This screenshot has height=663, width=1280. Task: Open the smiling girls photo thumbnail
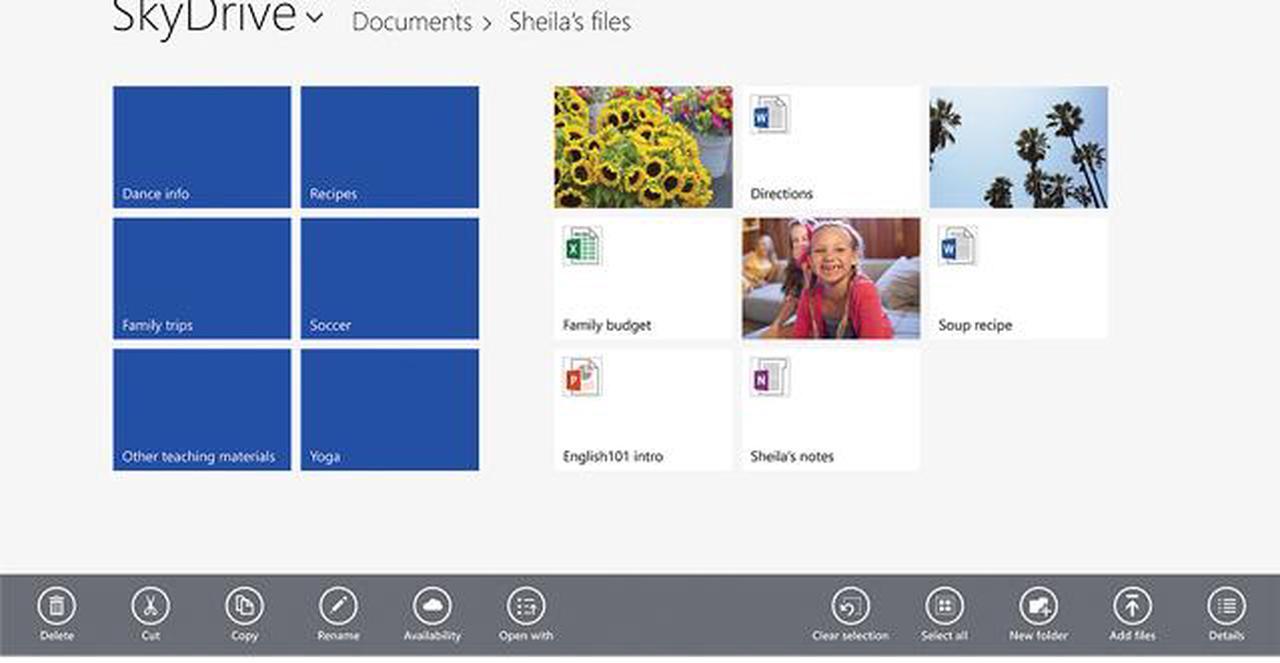831,278
